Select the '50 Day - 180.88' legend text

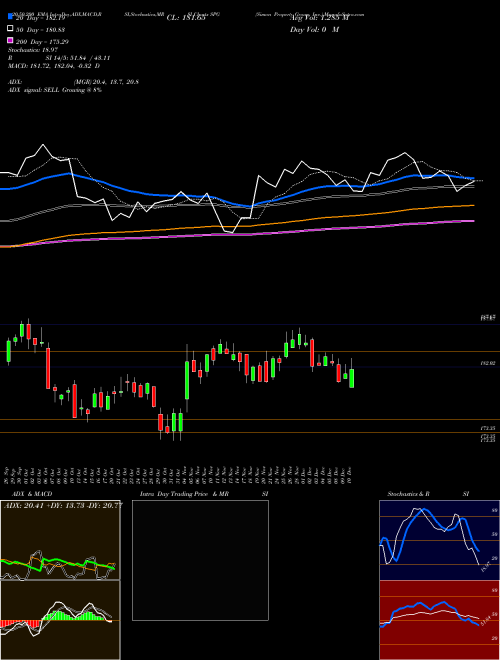pos(40,30)
